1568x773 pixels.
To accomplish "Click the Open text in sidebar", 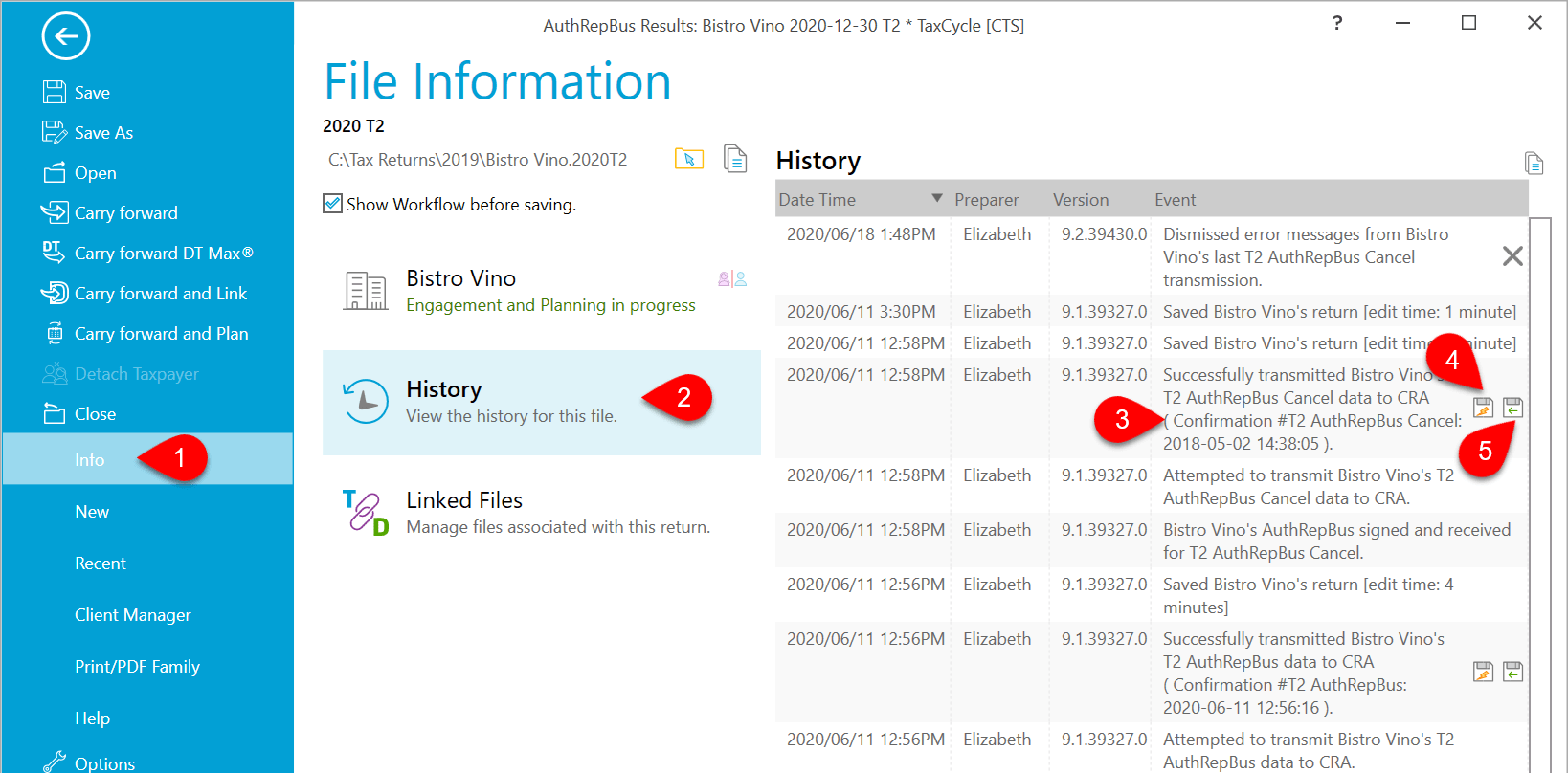I will click(x=96, y=173).
